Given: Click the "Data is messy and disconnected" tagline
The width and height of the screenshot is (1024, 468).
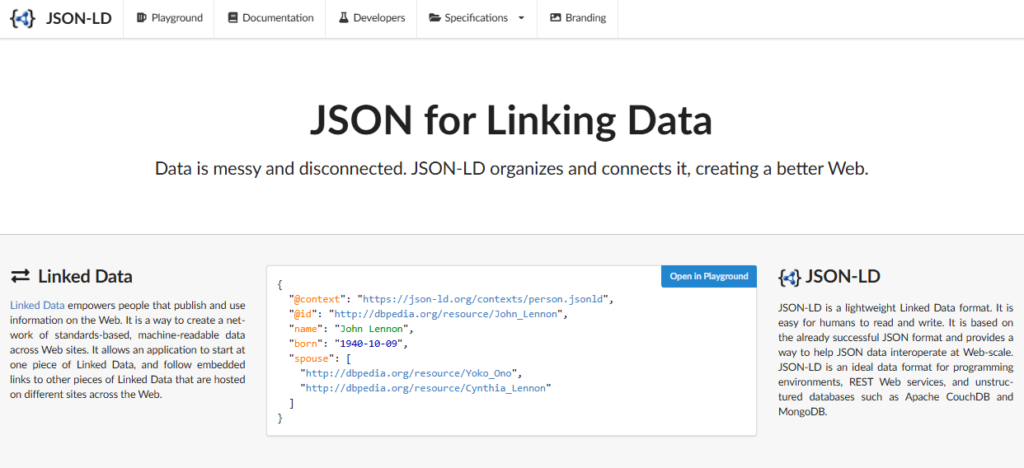Looking at the screenshot, I should tap(512, 169).
